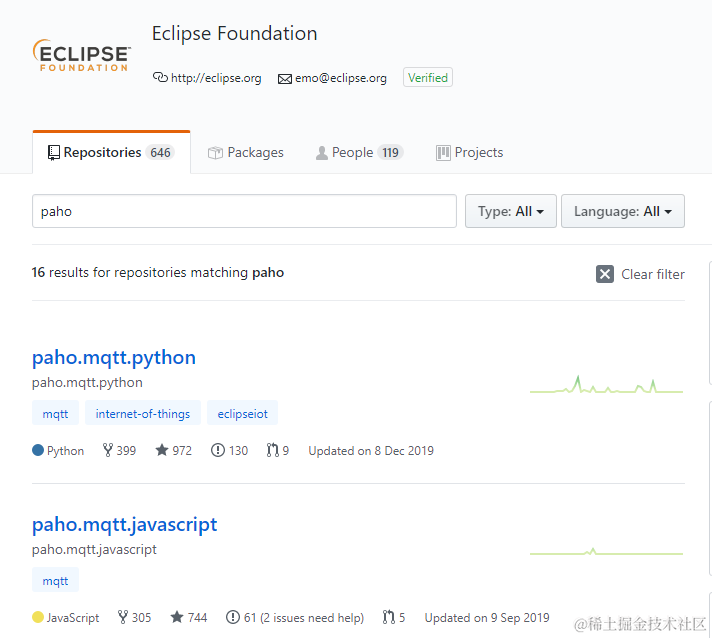This screenshot has height=638, width=712.
Task: Click the Eclipse Foundation logo
Action: pos(82,55)
